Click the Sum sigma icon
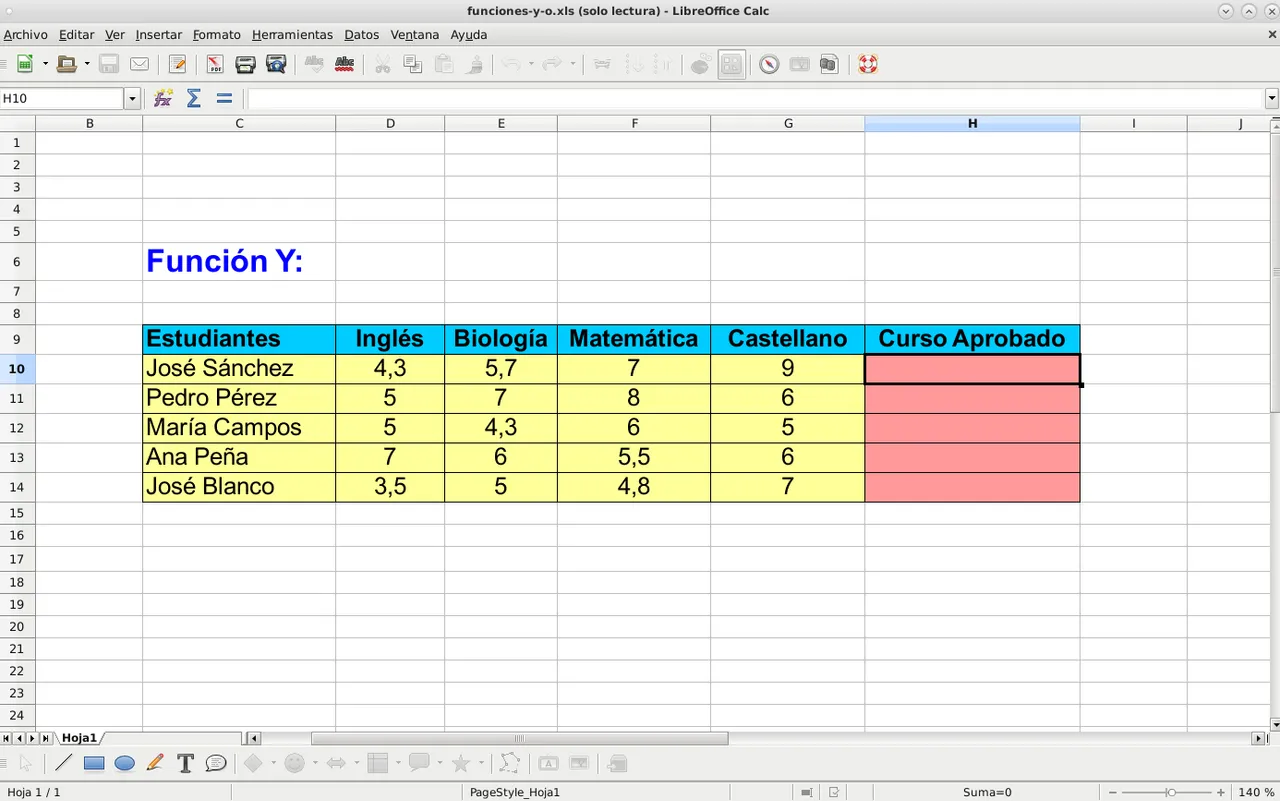Screen dimensions: 1280x801 tap(194, 98)
